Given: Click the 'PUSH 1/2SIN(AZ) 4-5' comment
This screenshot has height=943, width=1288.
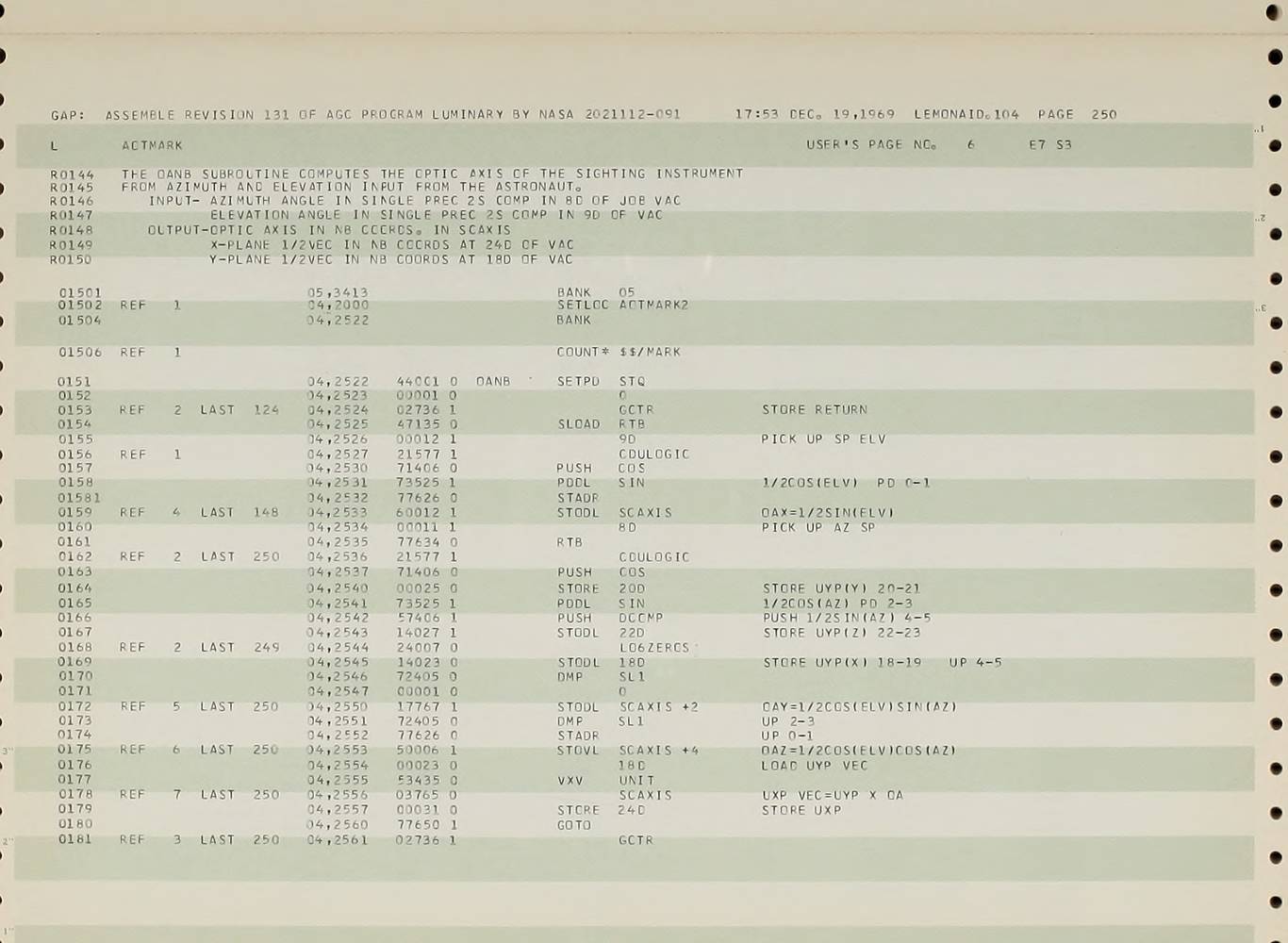Looking at the screenshot, I should pyautogui.click(x=847, y=619).
